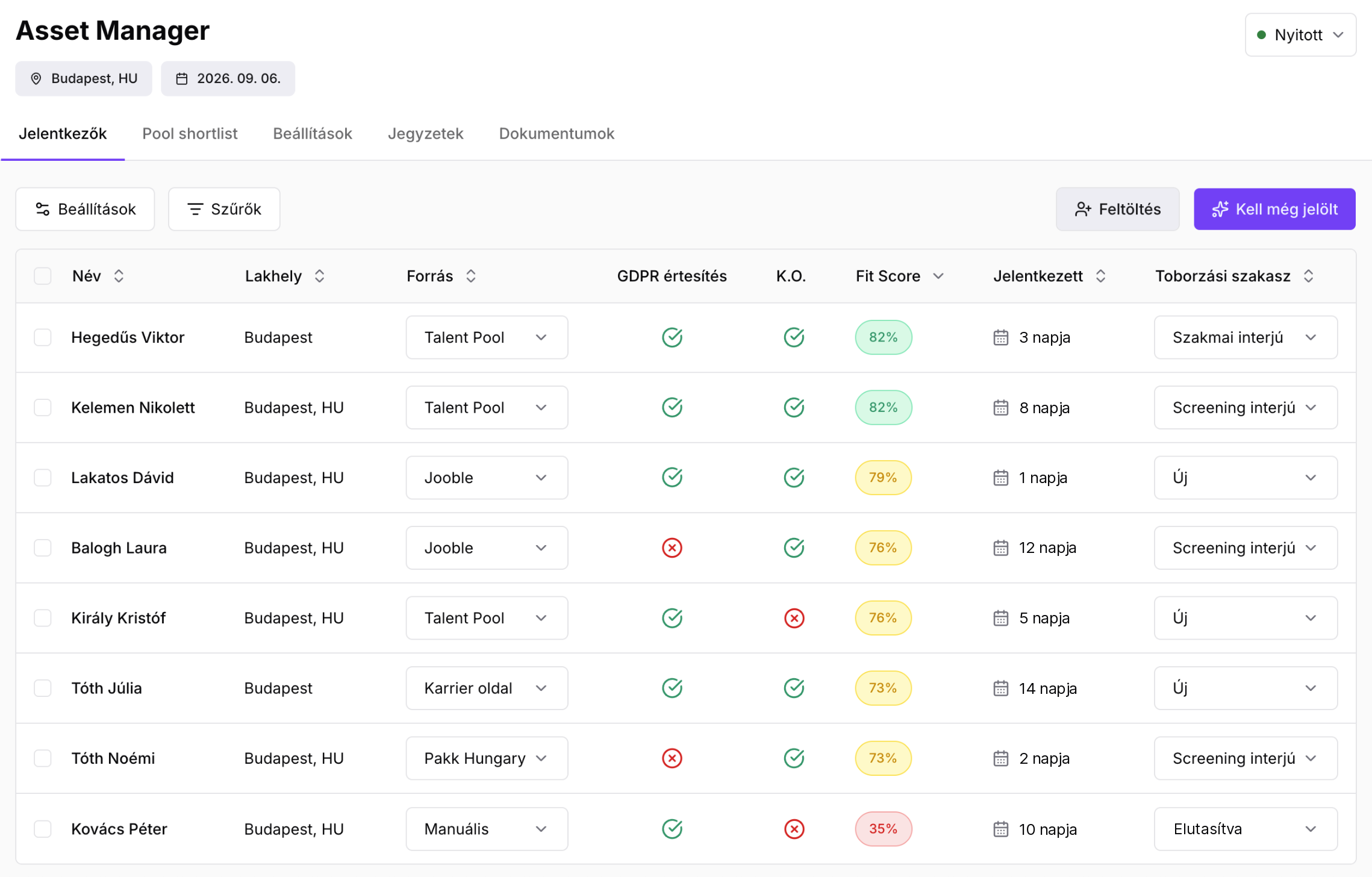Check the box for Hegedűs Viktor
Viewport: 1372px width, 877px height.
click(43, 337)
